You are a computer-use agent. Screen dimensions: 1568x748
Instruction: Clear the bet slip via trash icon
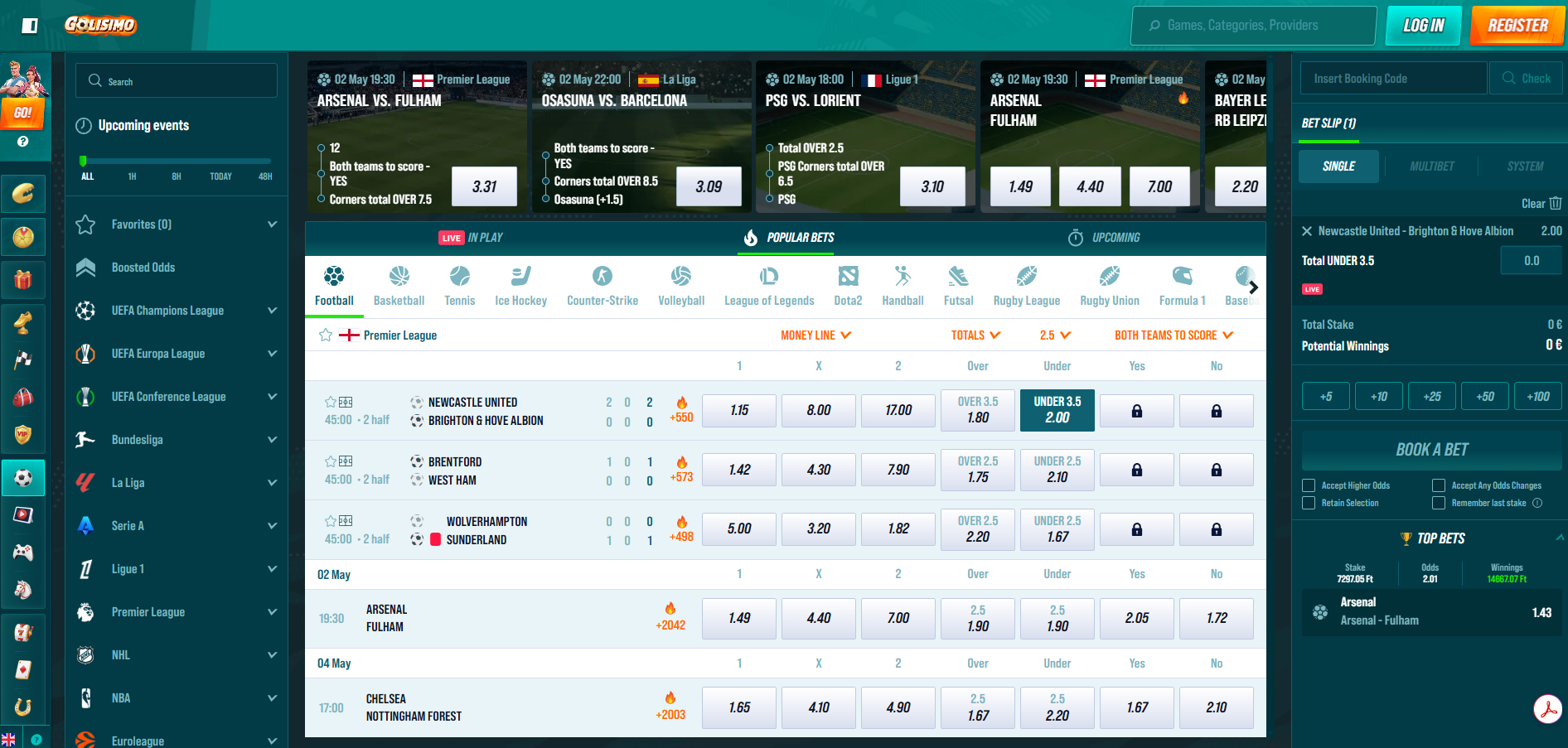[x=1556, y=203]
